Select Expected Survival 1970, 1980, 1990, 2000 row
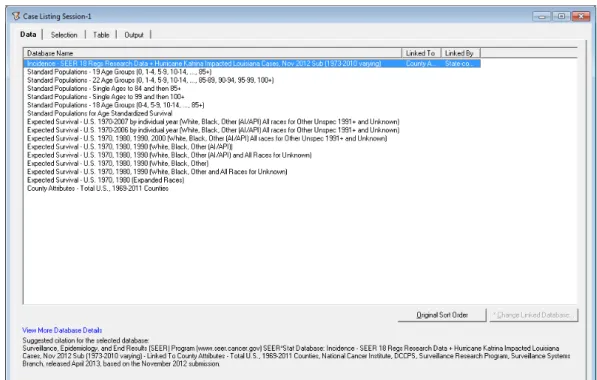Image resolution: width=597 pixels, height=380 pixels. click(207, 139)
